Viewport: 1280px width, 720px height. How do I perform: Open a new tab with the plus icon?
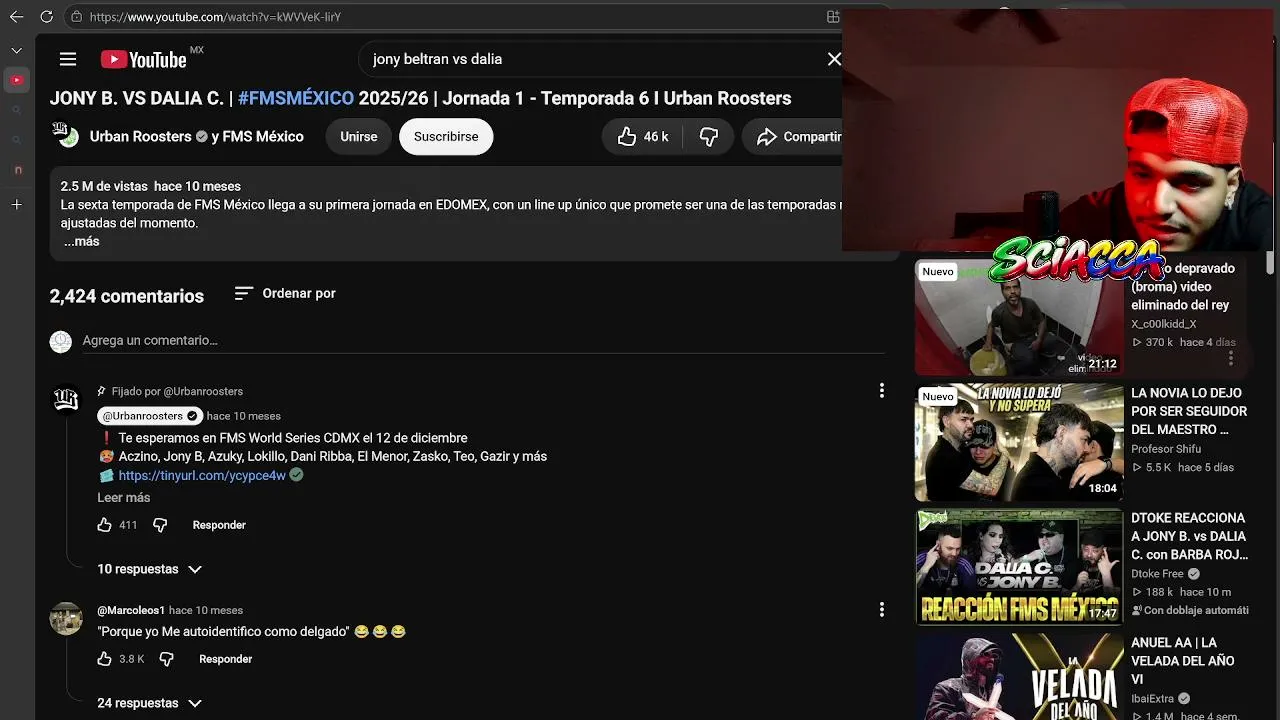(17, 205)
